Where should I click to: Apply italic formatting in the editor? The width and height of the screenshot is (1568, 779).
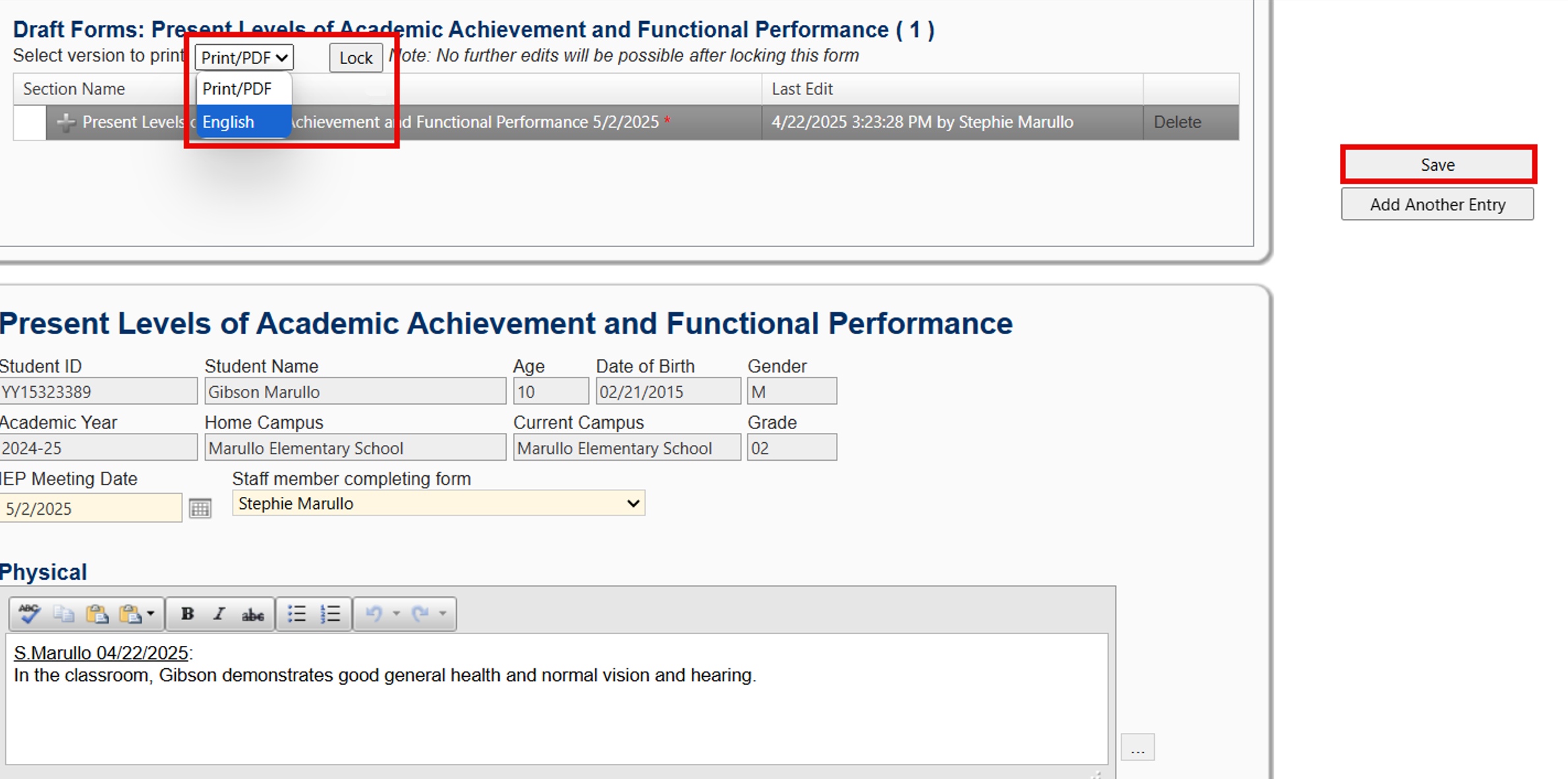click(219, 614)
